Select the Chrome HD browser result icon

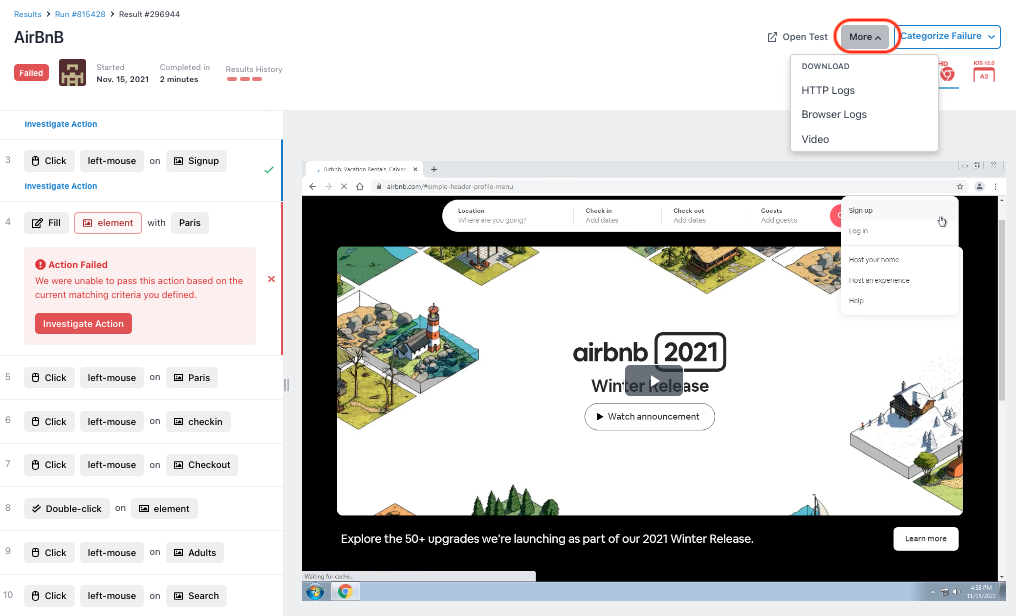tap(947, 73)
